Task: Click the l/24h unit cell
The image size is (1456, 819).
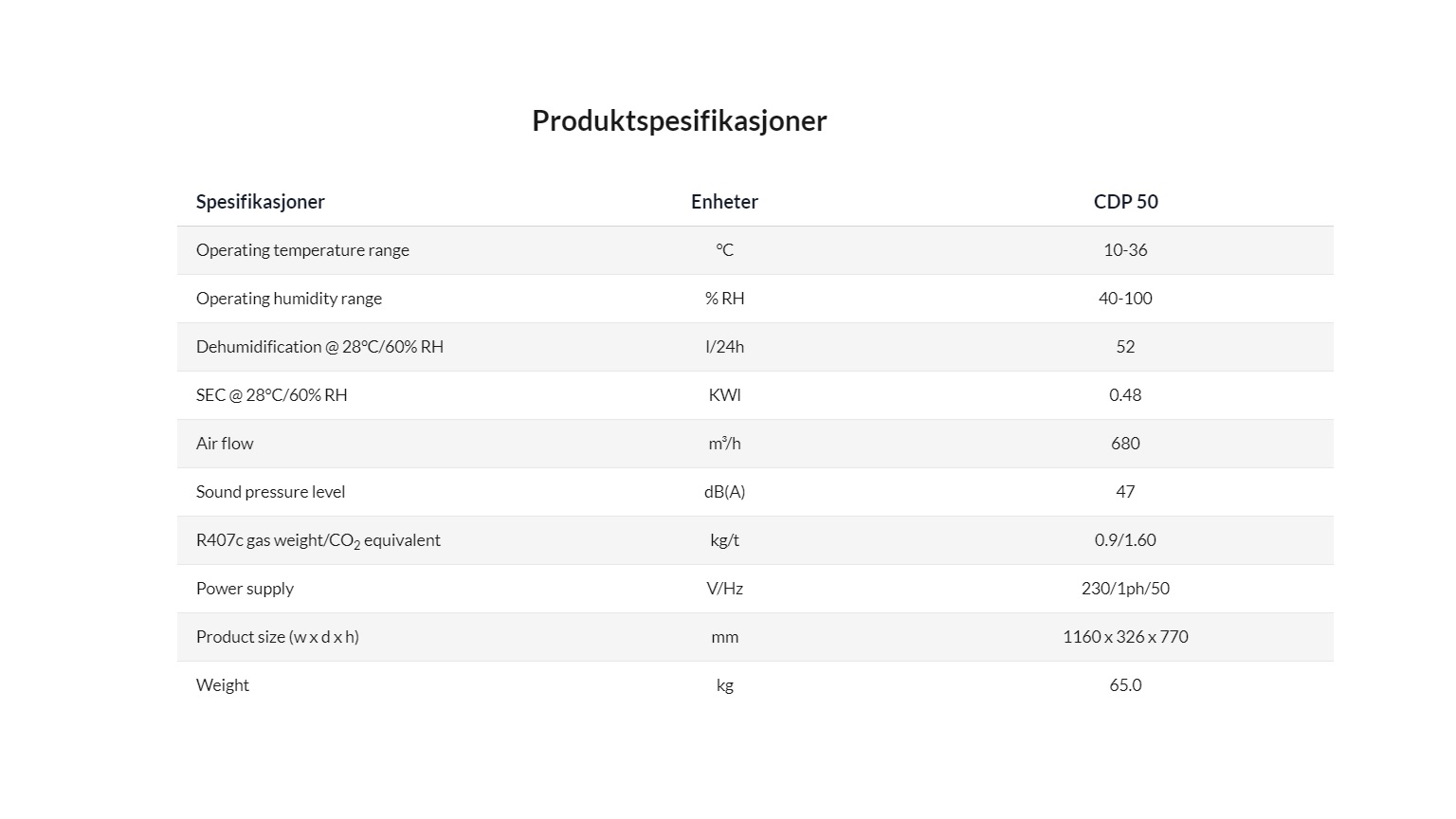Action: 724,347
